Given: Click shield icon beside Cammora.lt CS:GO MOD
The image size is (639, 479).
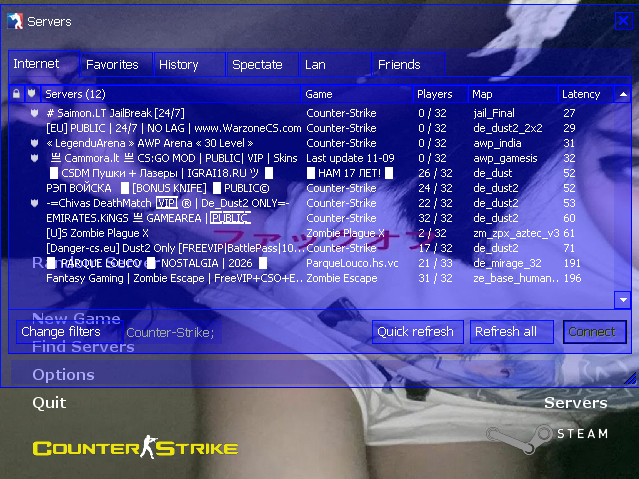Looking at the screenshot, I should (33, 158).
